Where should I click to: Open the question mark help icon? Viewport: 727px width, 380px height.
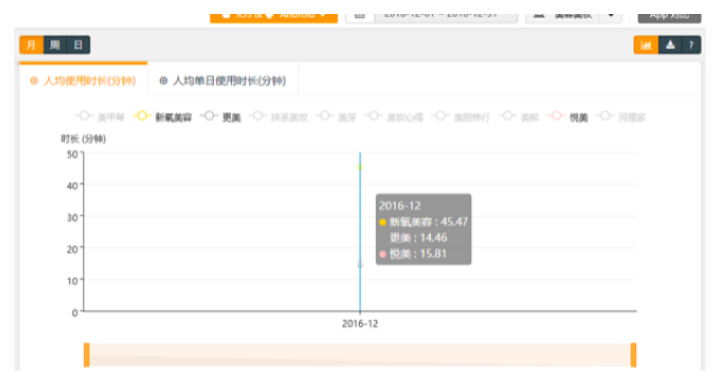click(691, 45)
